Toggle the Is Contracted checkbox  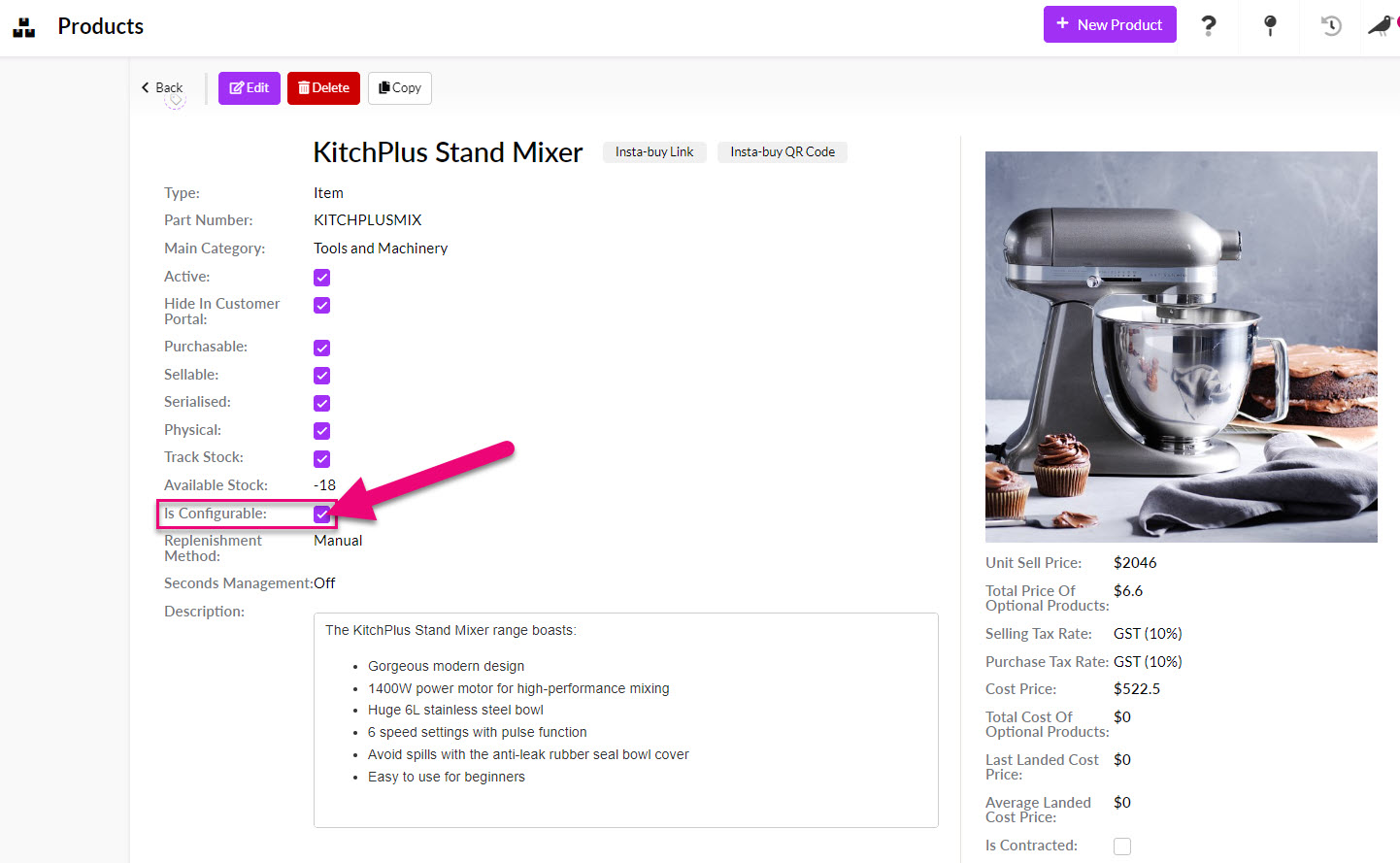pos(1122,846)
